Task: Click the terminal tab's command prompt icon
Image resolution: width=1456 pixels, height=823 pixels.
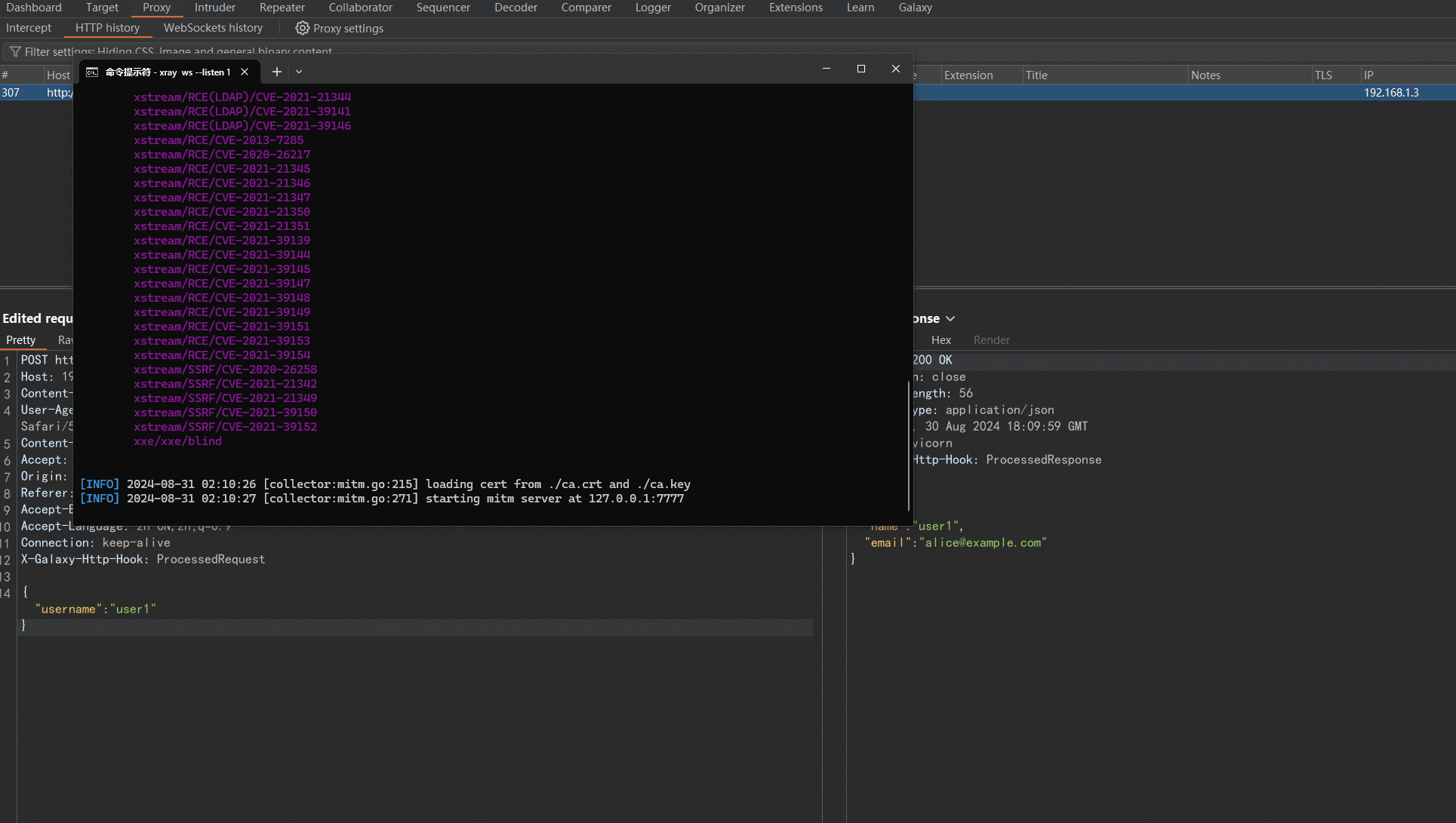Action: [x=92, y=72]
